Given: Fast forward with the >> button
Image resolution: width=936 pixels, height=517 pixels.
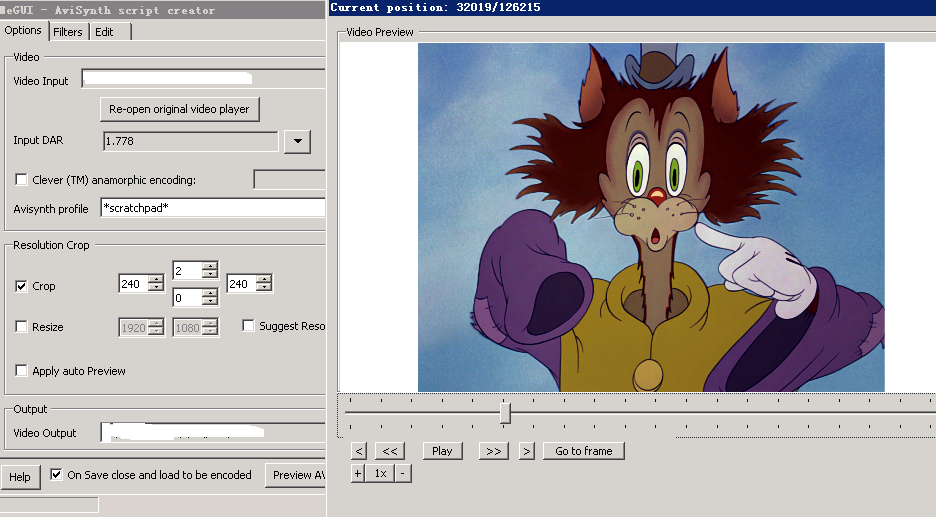Looking at the screenshot, I should 494,451.
